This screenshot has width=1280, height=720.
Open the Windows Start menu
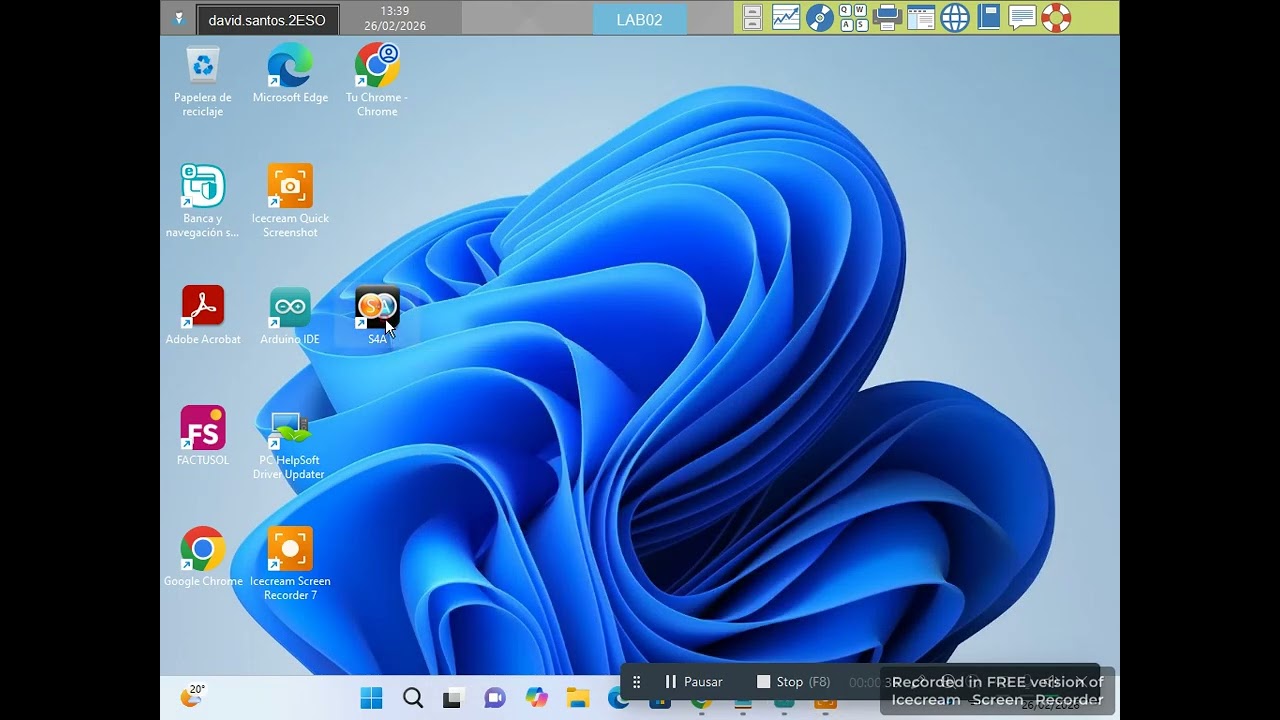pos(371,698)
